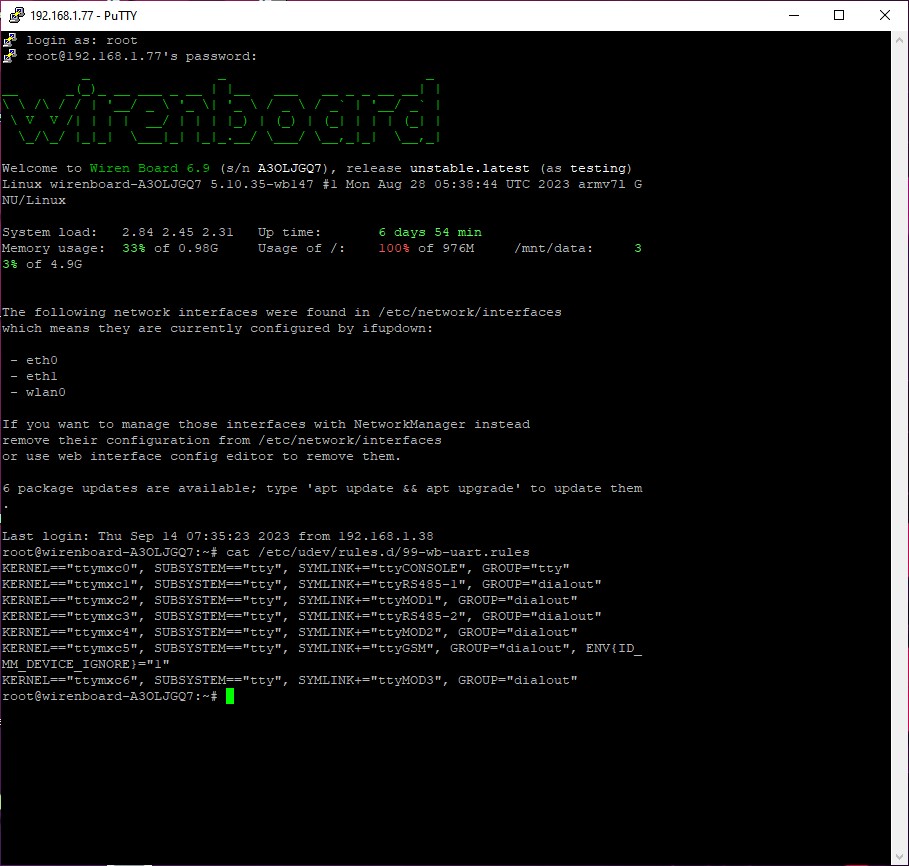This screenshot has width=909, height=866.
Task: Click the 'apt update && apt upgrade' command text
Action: (413, 488)
